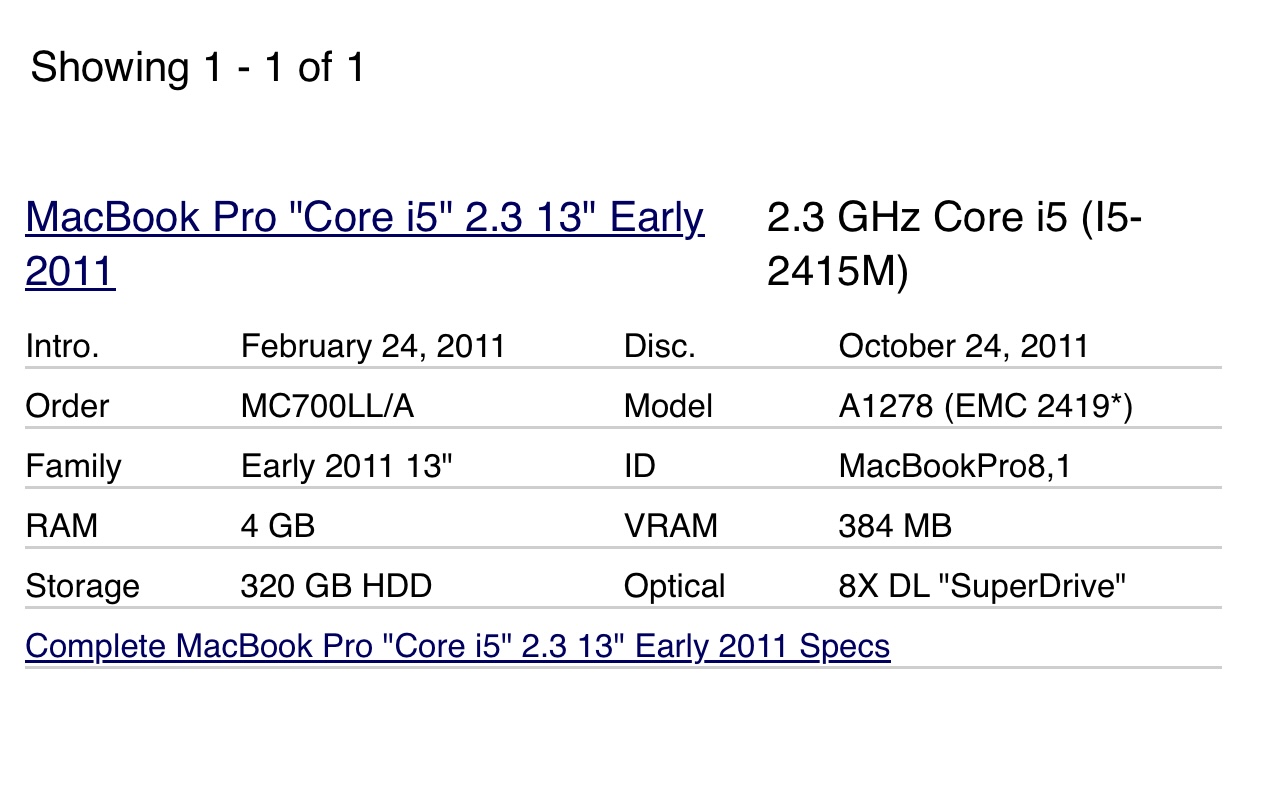The image size is (1284, 790).
Task: Open the MacBook Pro "Core i5" 2.3 13" Early 2011 title link
Action: tap(364, 218)
